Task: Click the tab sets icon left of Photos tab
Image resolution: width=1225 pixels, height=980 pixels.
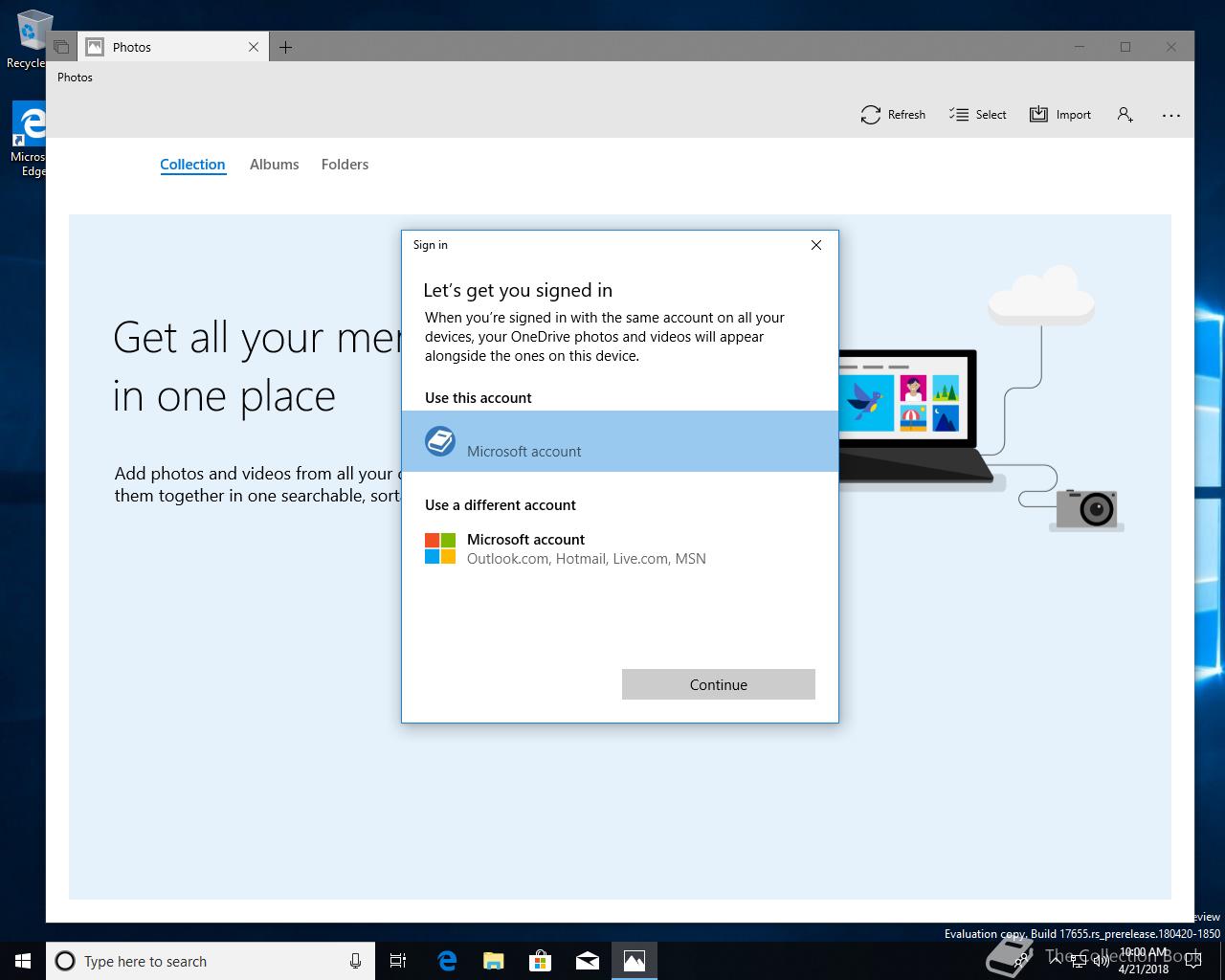Action: [x=61, y=47]
